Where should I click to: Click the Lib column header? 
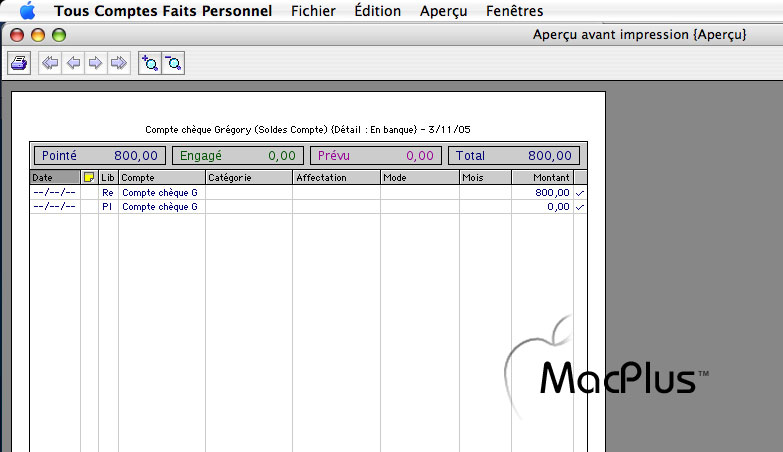[108, 177]
